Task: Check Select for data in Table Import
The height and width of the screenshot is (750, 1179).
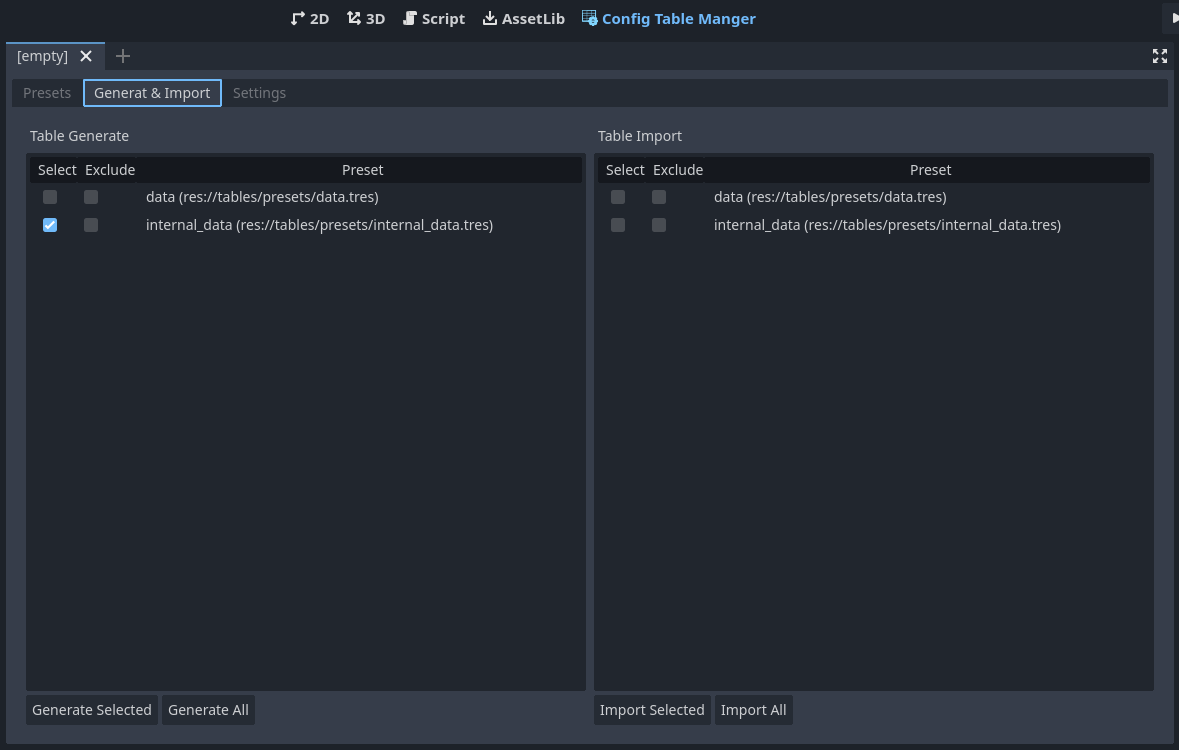Action: pos(618,197)
